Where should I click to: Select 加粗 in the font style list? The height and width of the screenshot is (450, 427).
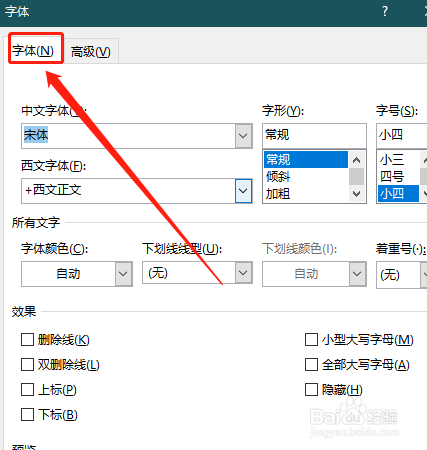pos(306,193)
